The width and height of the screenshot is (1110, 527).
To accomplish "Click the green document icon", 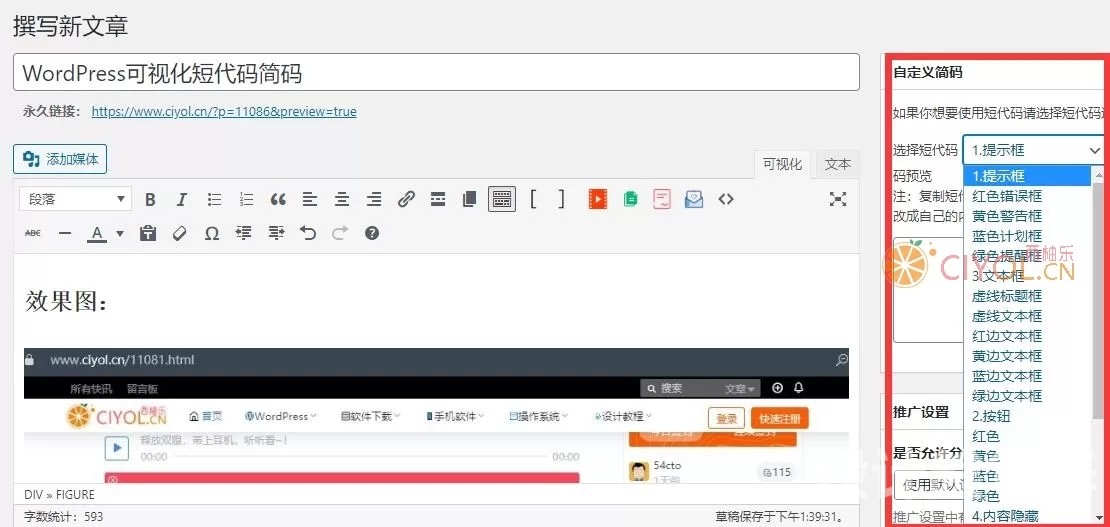I will pyautogui.click(x=630, y=200).
